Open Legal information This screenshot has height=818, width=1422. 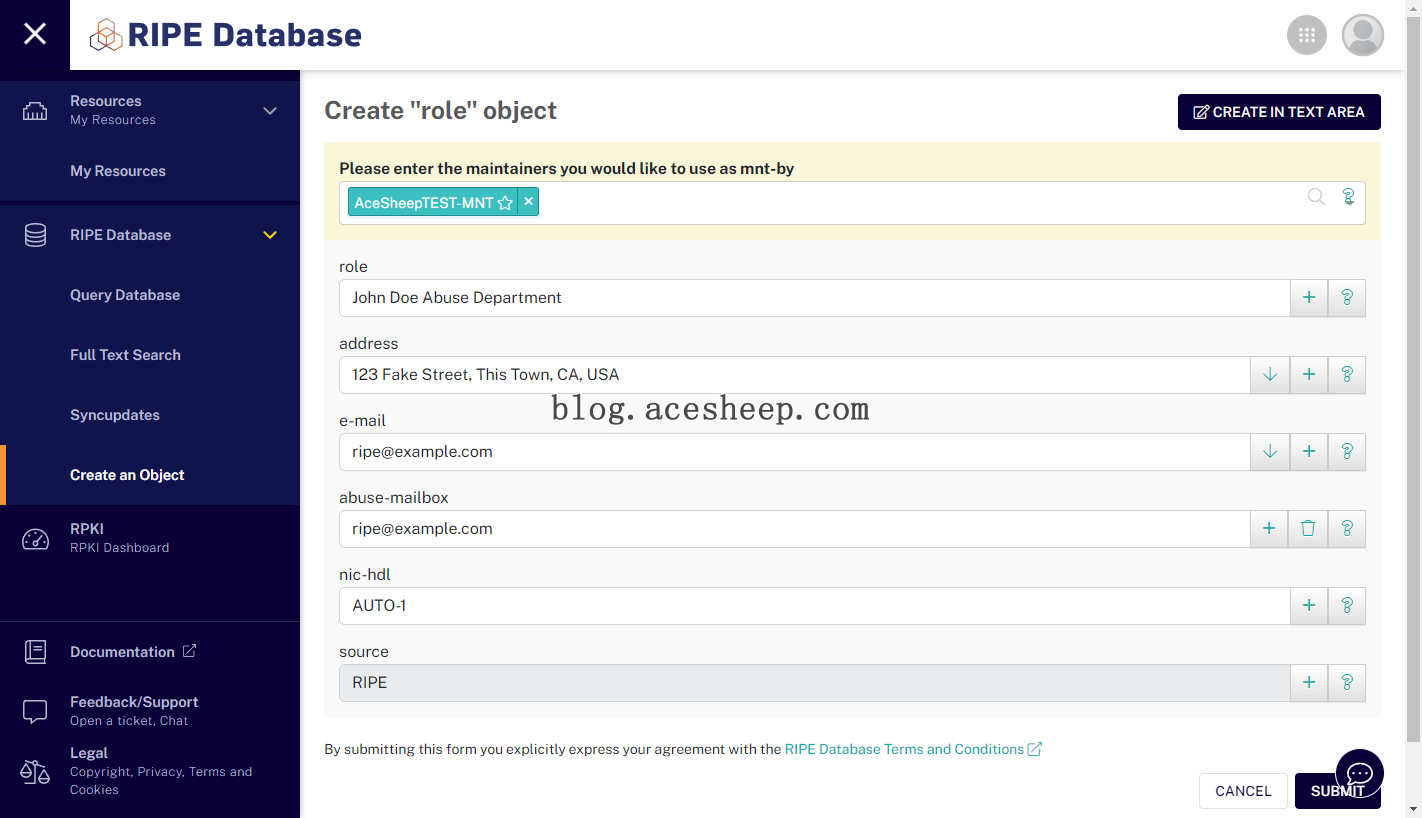pos(161,771)
